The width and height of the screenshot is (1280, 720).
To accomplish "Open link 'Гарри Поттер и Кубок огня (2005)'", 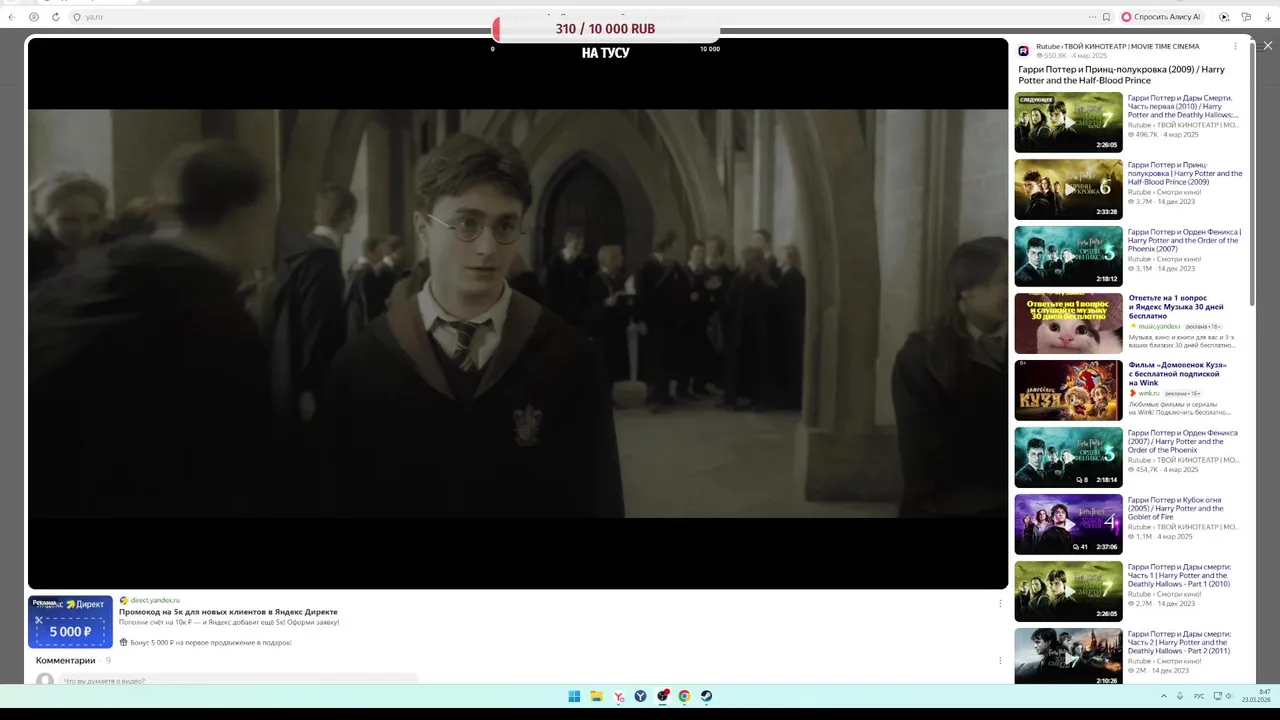I will point(1176,508).
